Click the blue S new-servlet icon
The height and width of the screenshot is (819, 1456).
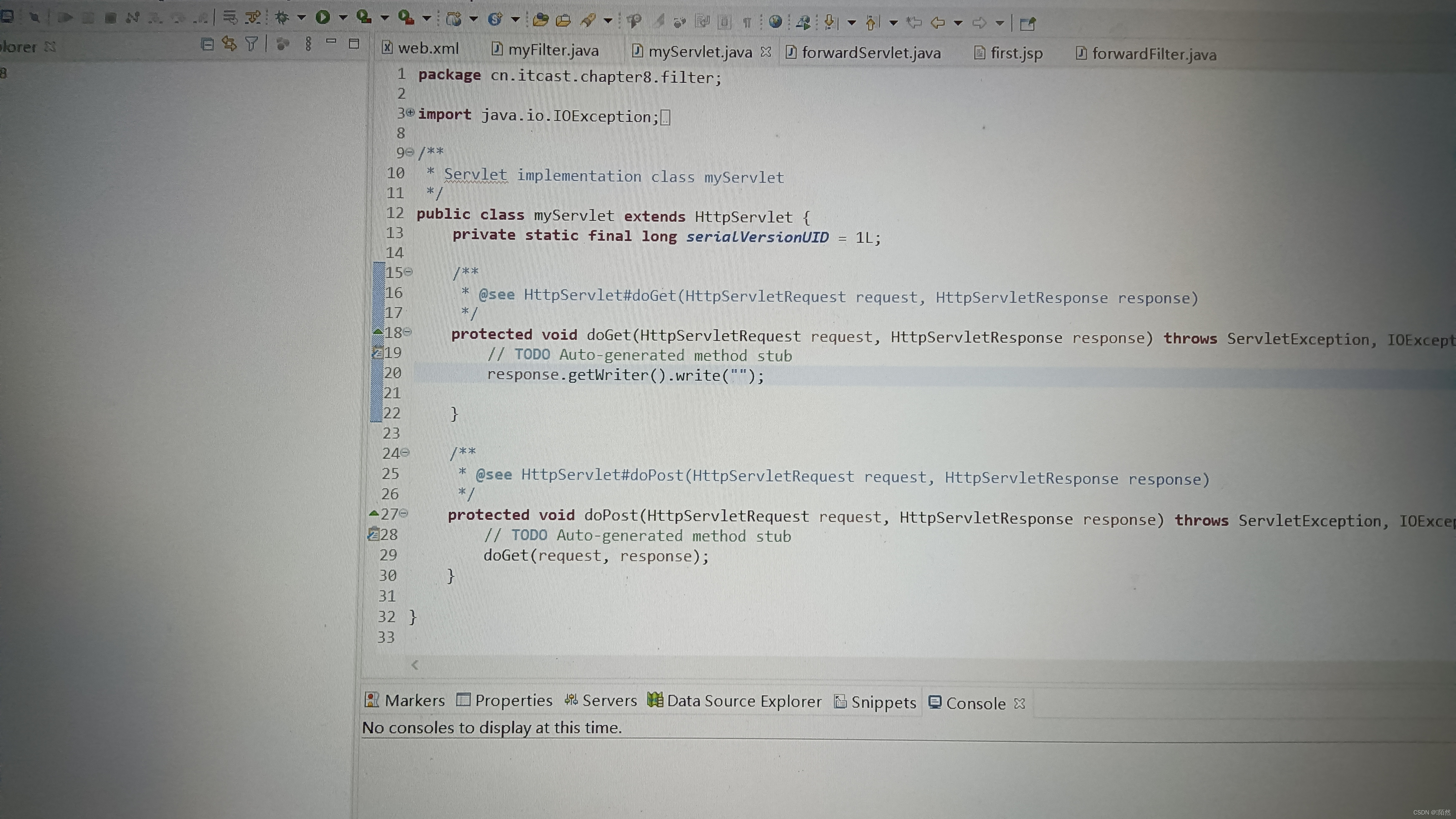point(495,19)
